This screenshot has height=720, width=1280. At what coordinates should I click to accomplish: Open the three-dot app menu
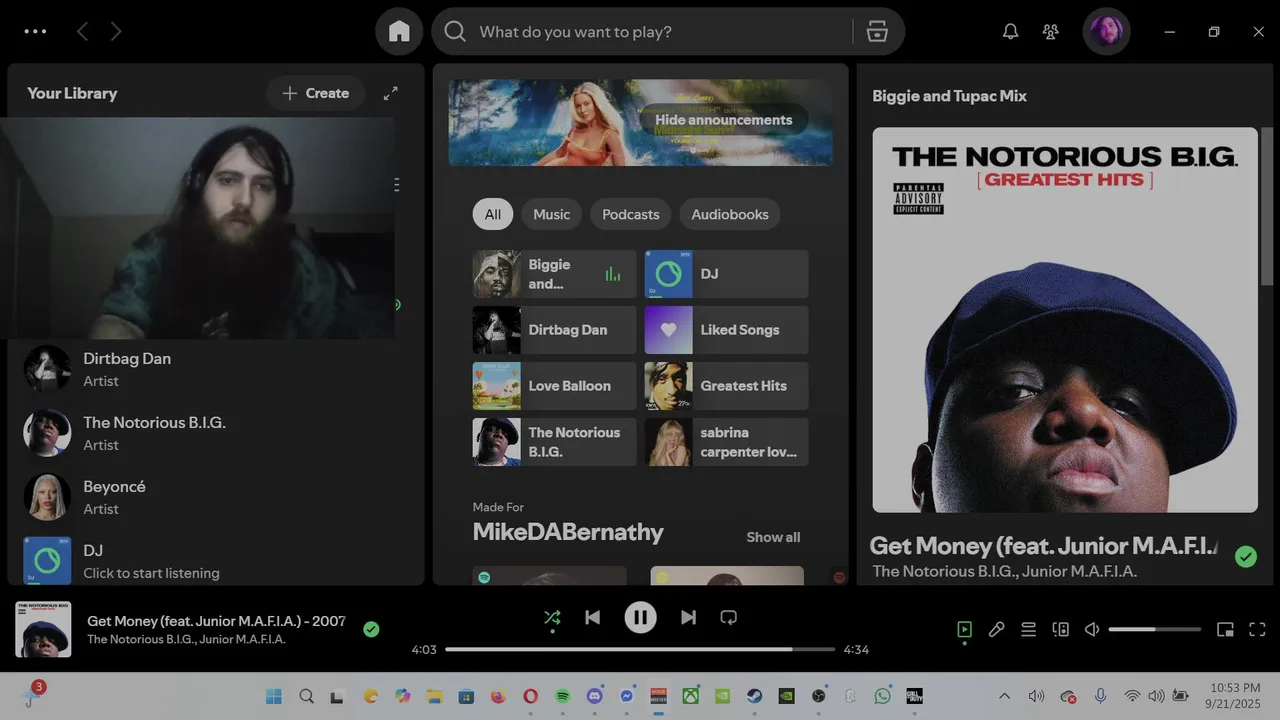[x=35, y=32]
